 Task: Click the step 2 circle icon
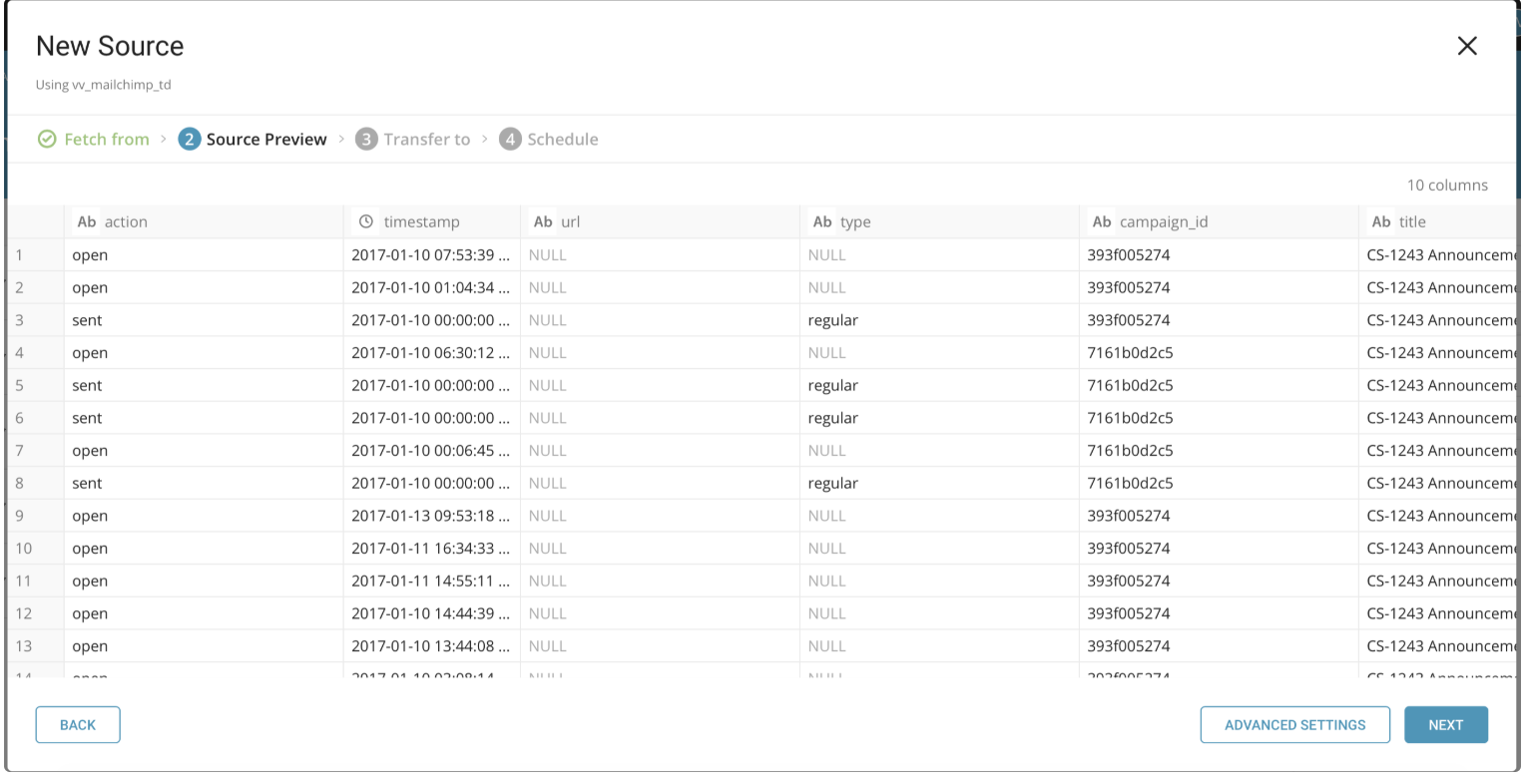tap(189, 140)
